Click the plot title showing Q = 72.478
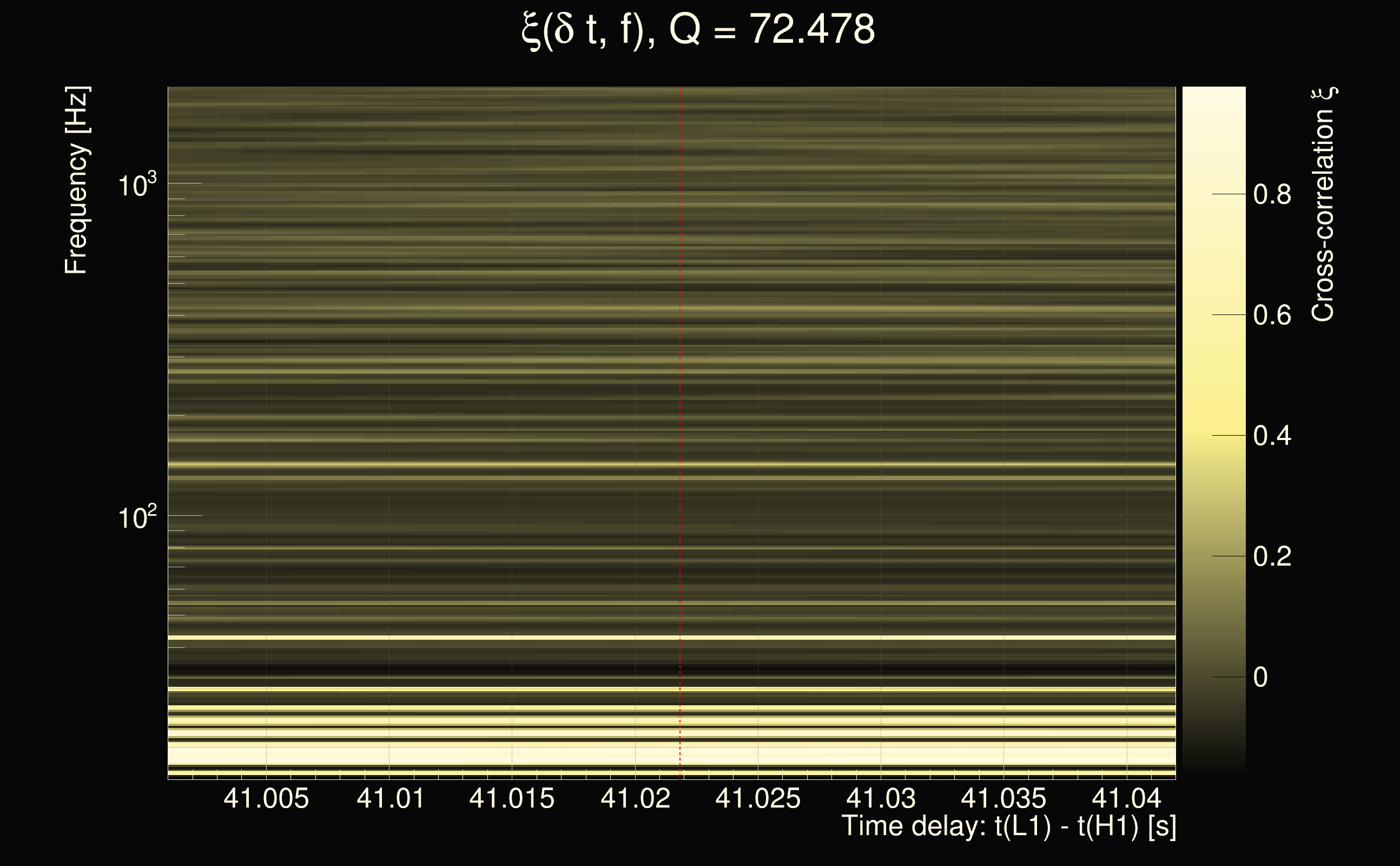Screen dimensions: 1400x866 click(x=698, y=30)
